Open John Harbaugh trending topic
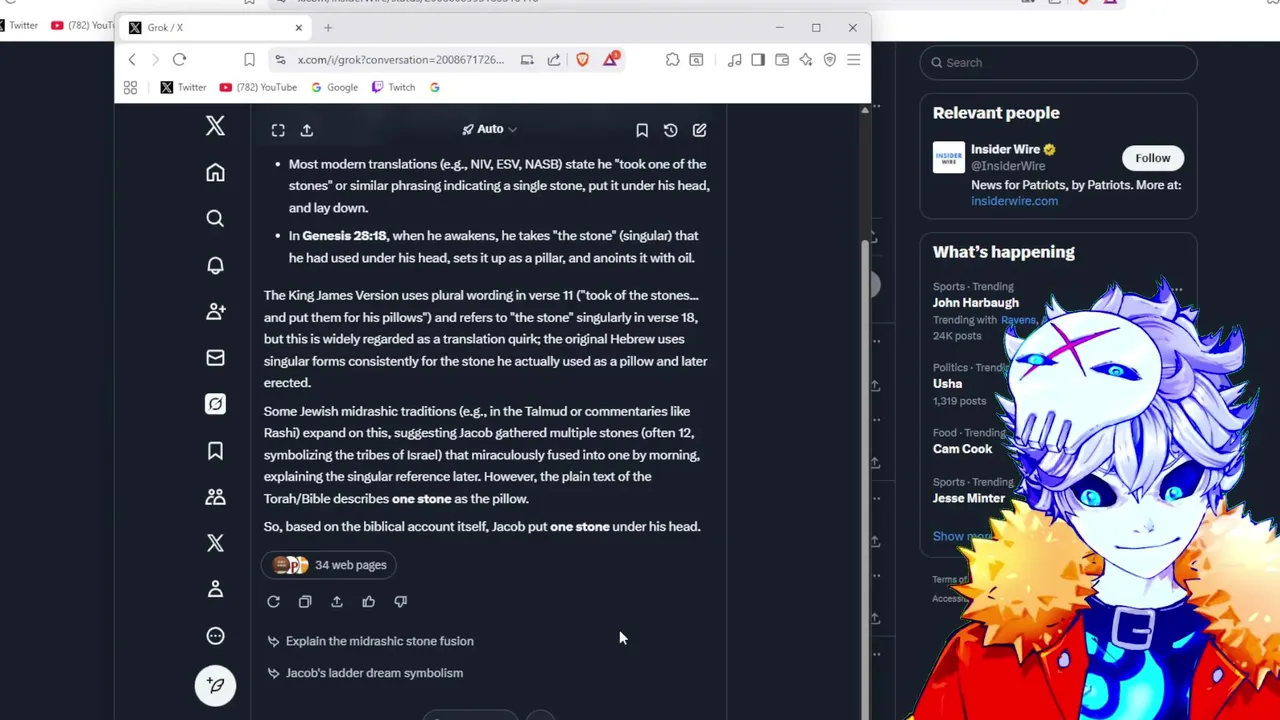 pyautogui.click(x=975, y=303)
